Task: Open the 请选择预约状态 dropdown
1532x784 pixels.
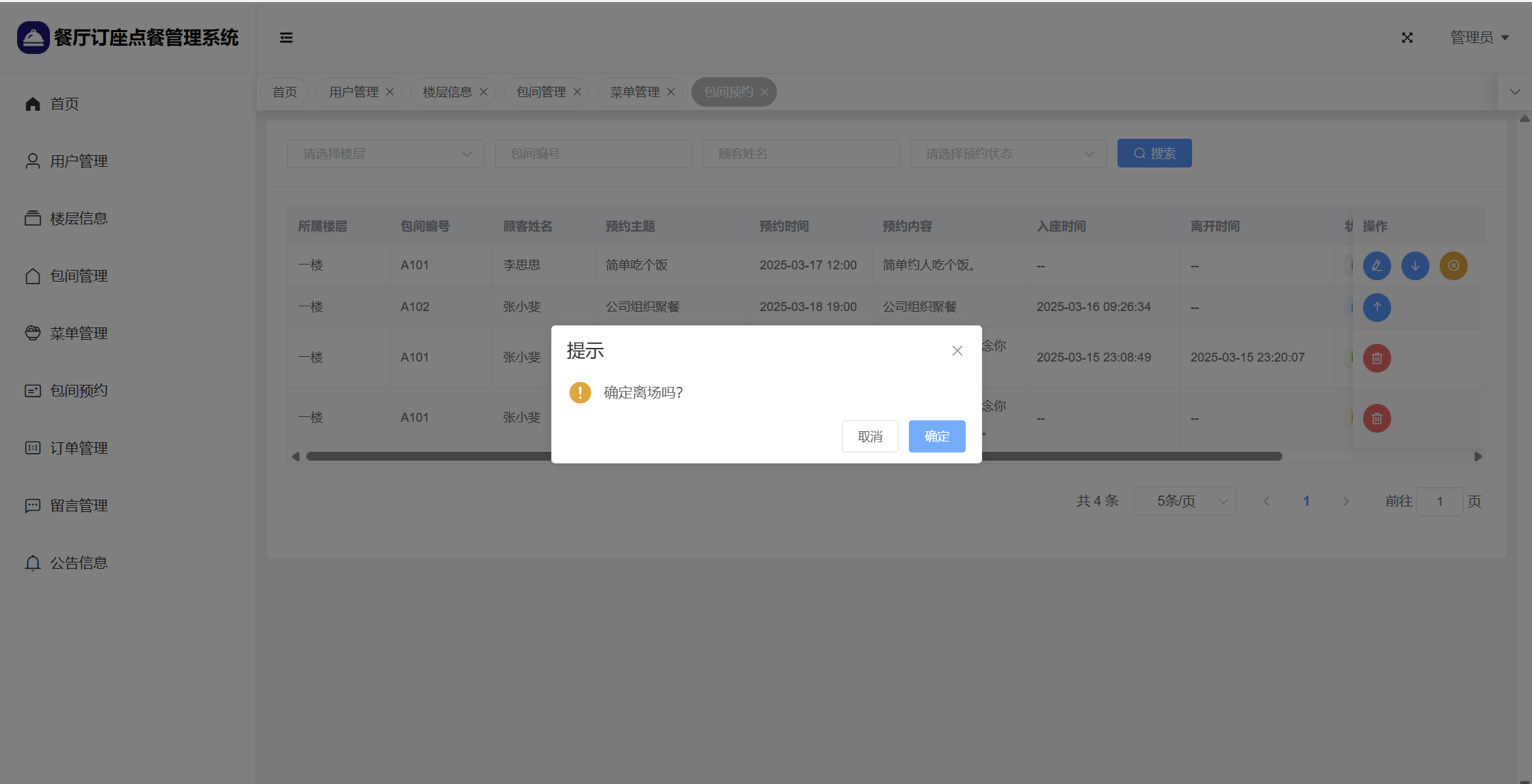Action: coord(1008,154)
